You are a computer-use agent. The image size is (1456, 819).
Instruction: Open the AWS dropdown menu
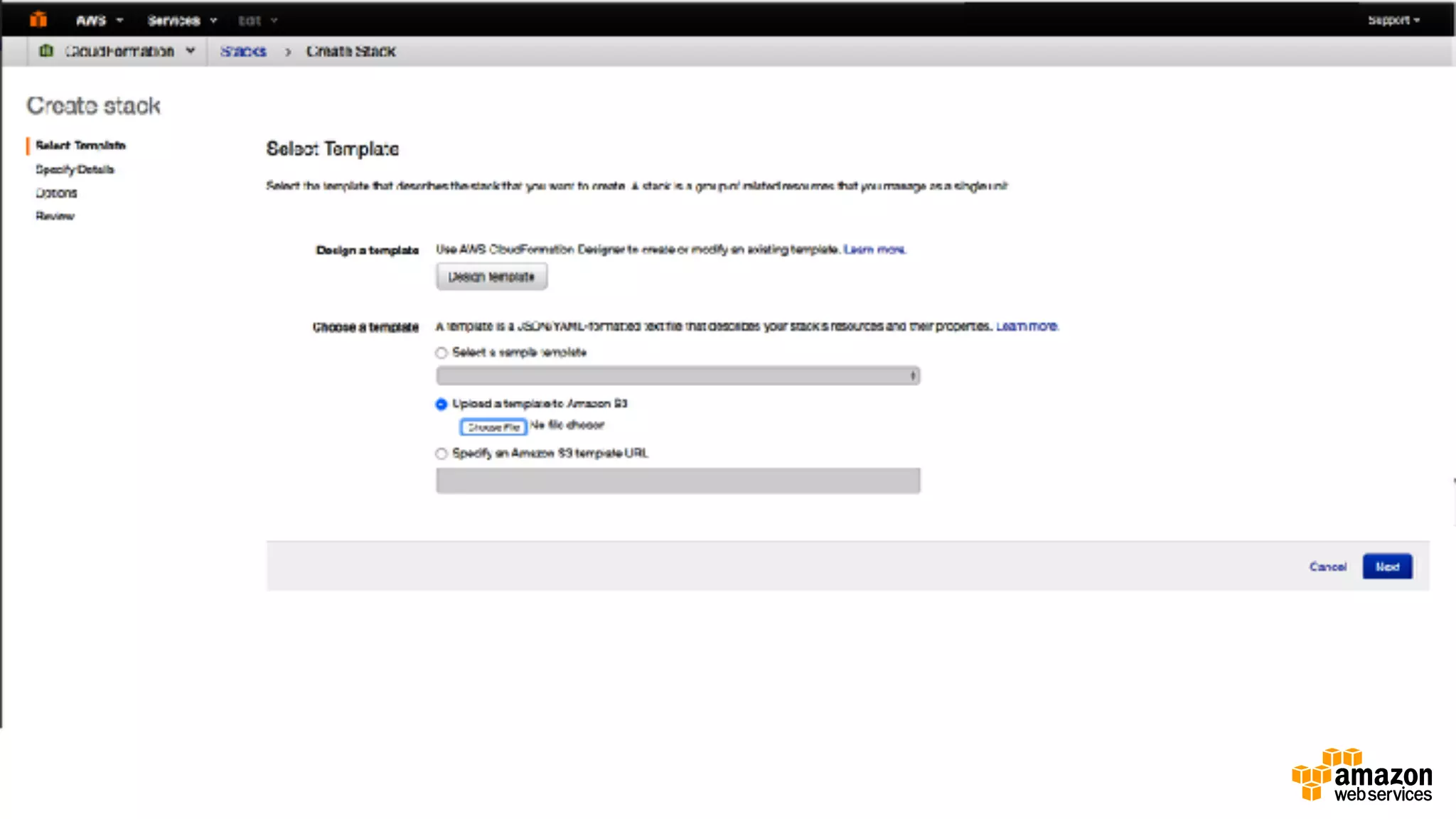[x=99, y=21]
